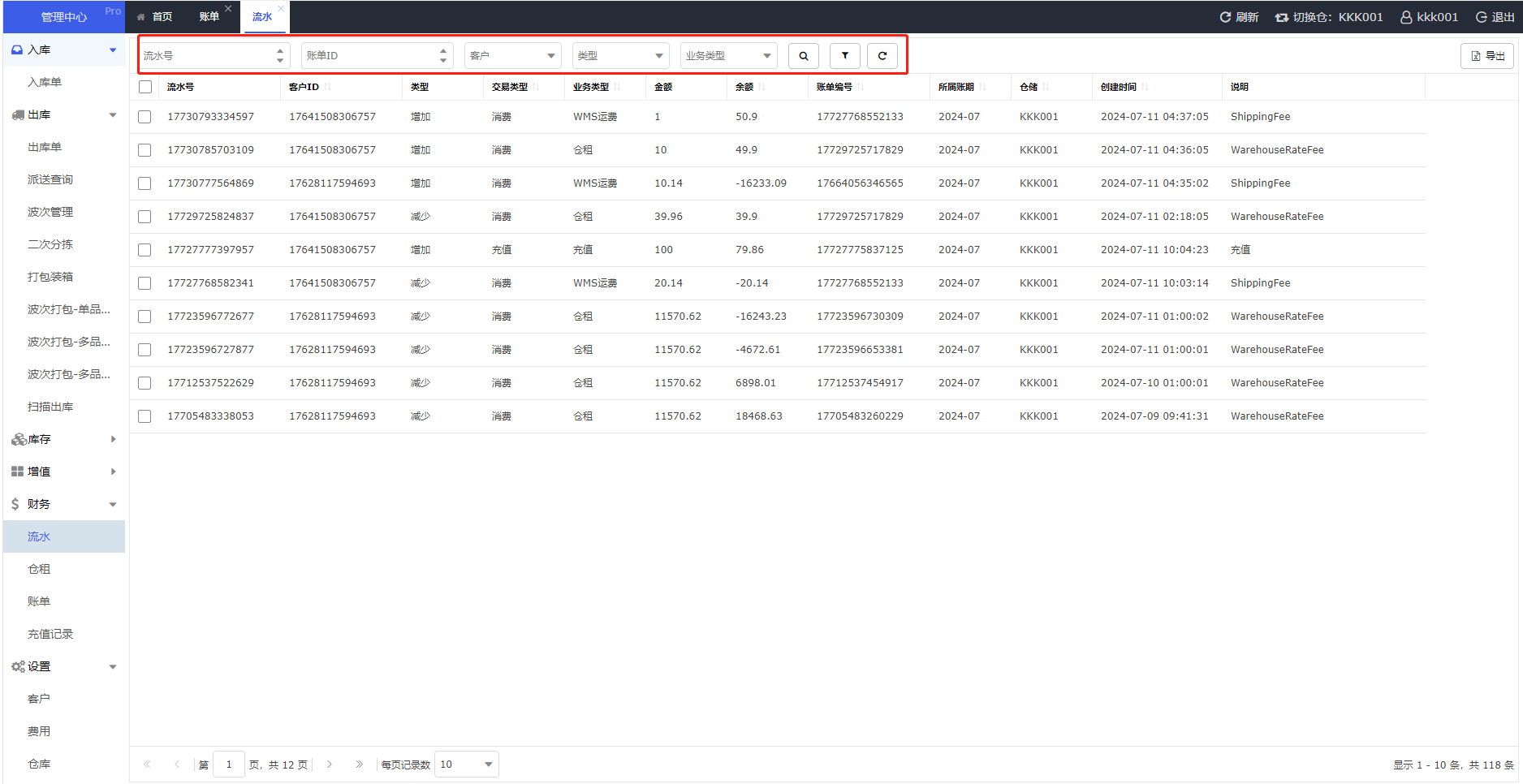Check the row 17727777397957

click(x=145, y=250)
